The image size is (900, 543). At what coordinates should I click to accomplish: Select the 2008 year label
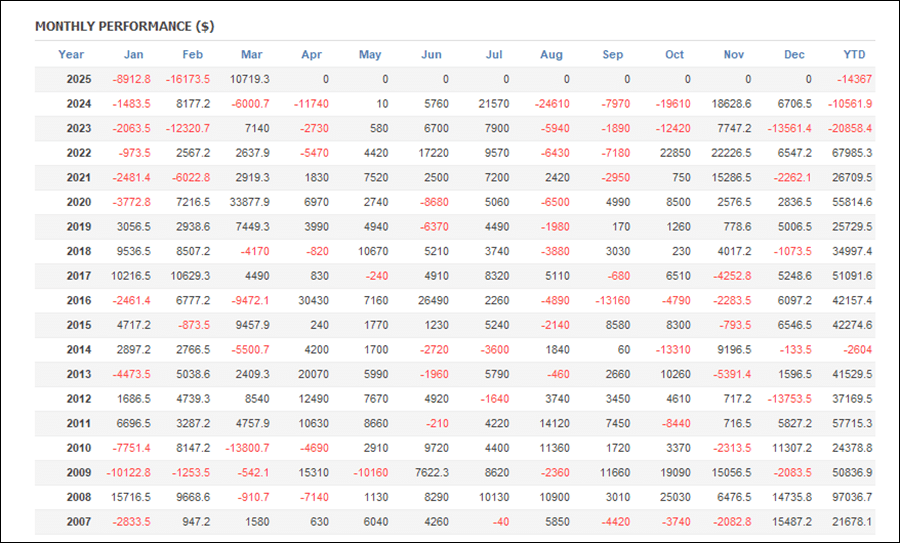(x=79, y=497)
